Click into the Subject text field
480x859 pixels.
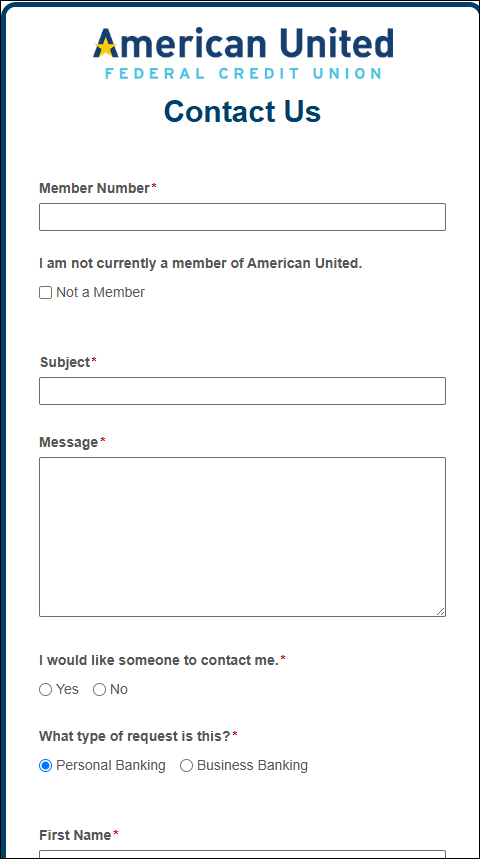242,391
